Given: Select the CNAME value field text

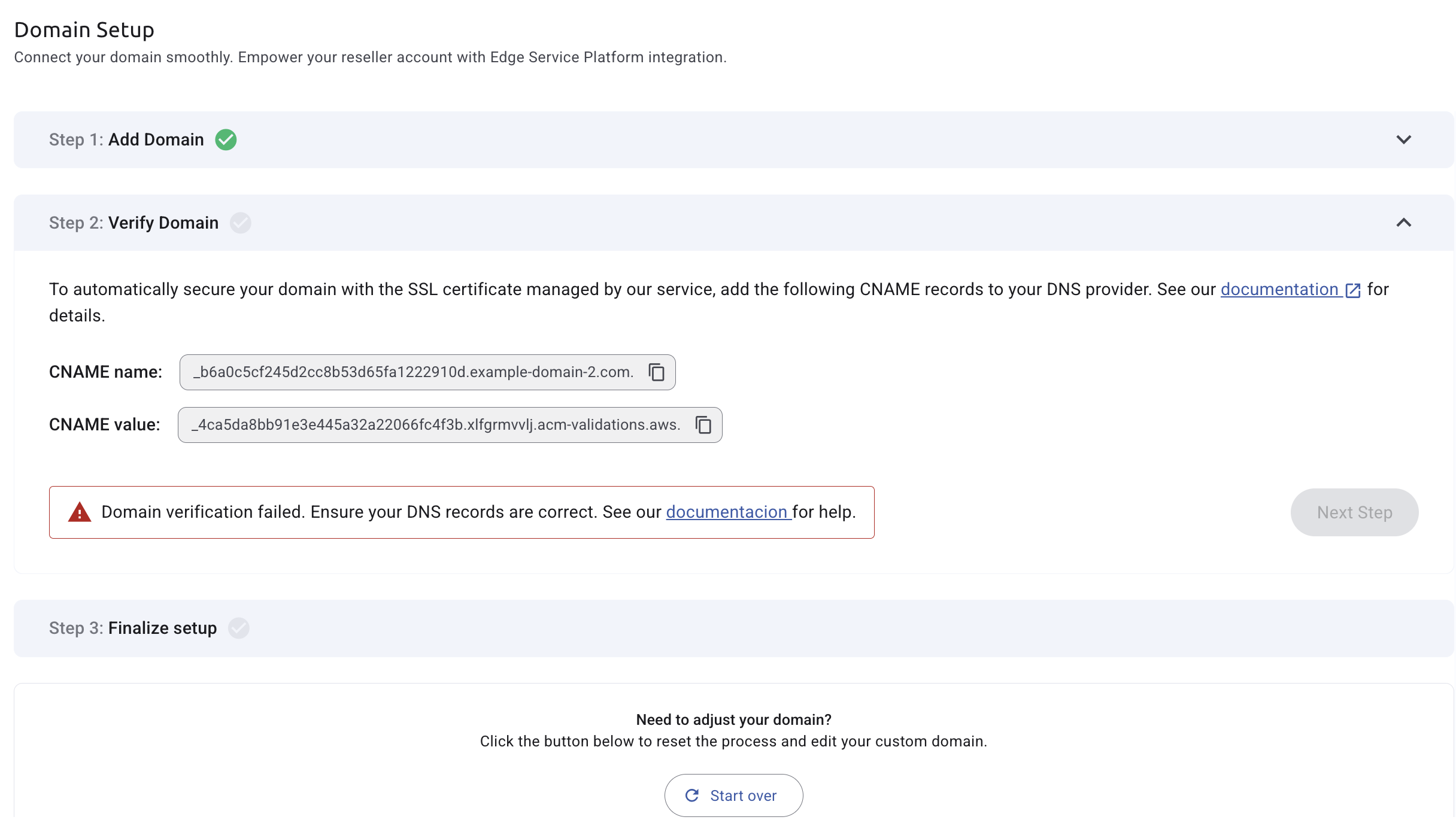Looking at the screenshot, I should 436,425.
